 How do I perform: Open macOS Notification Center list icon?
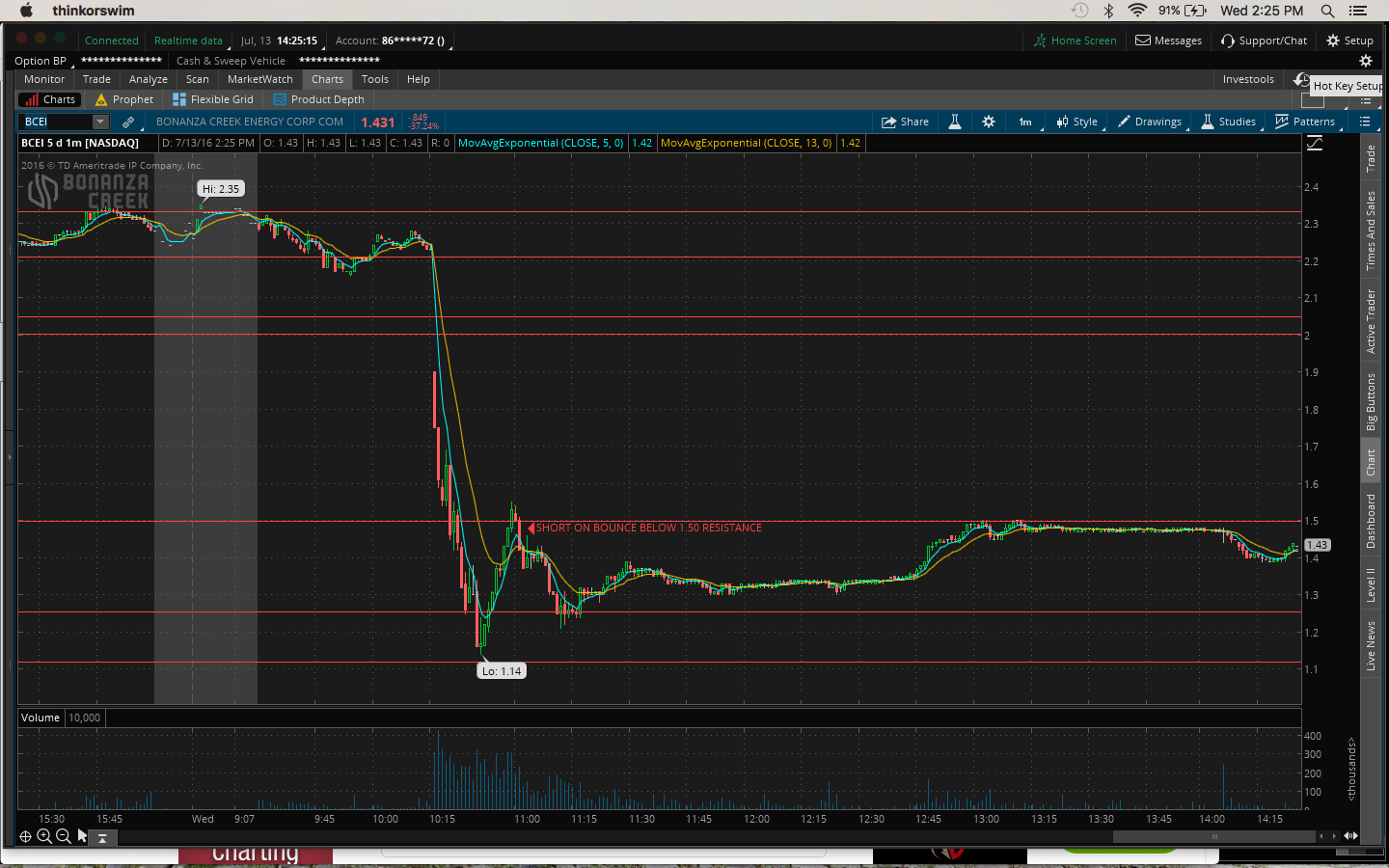[1358, 11]
